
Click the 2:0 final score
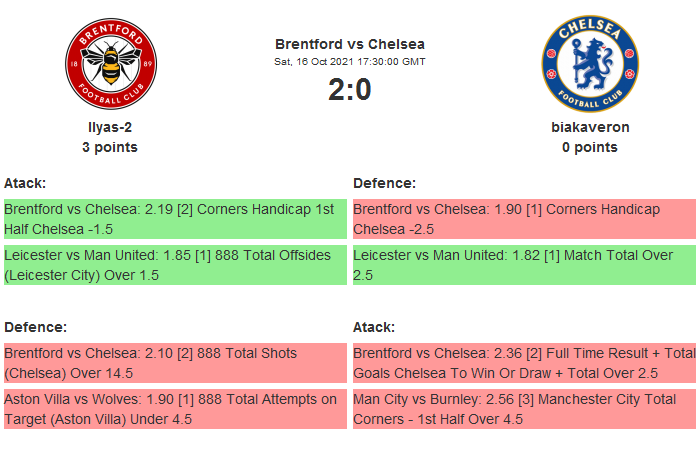coord(350,90)
